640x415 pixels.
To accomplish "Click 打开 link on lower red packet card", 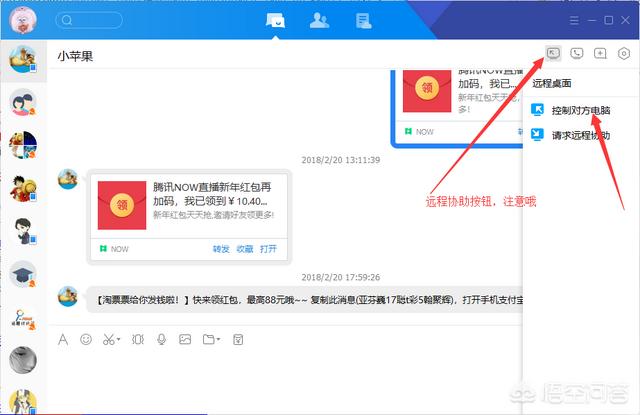I will pos(269,248).
